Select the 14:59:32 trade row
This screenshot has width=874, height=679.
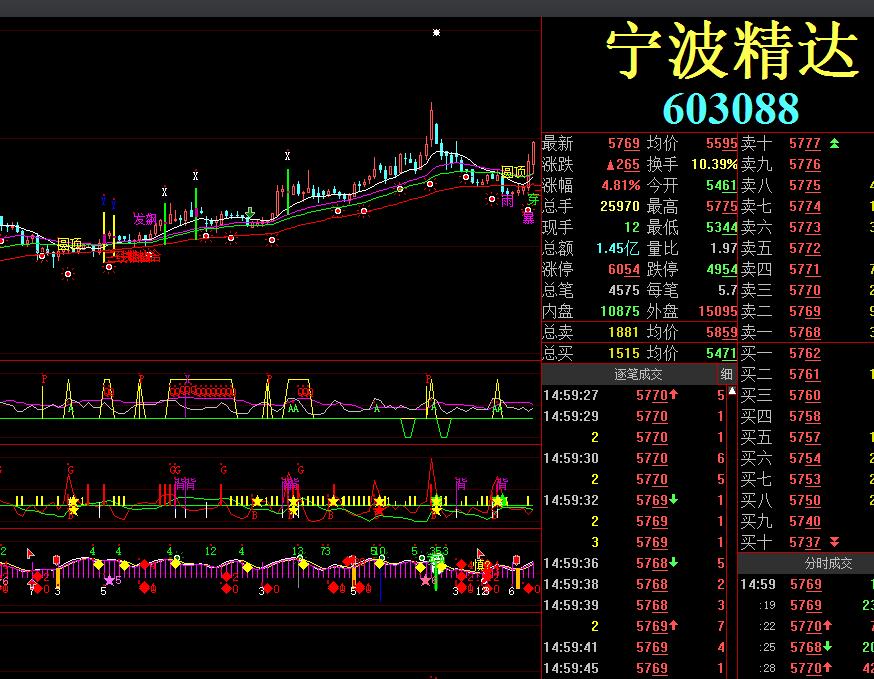(x=634, y=500)
